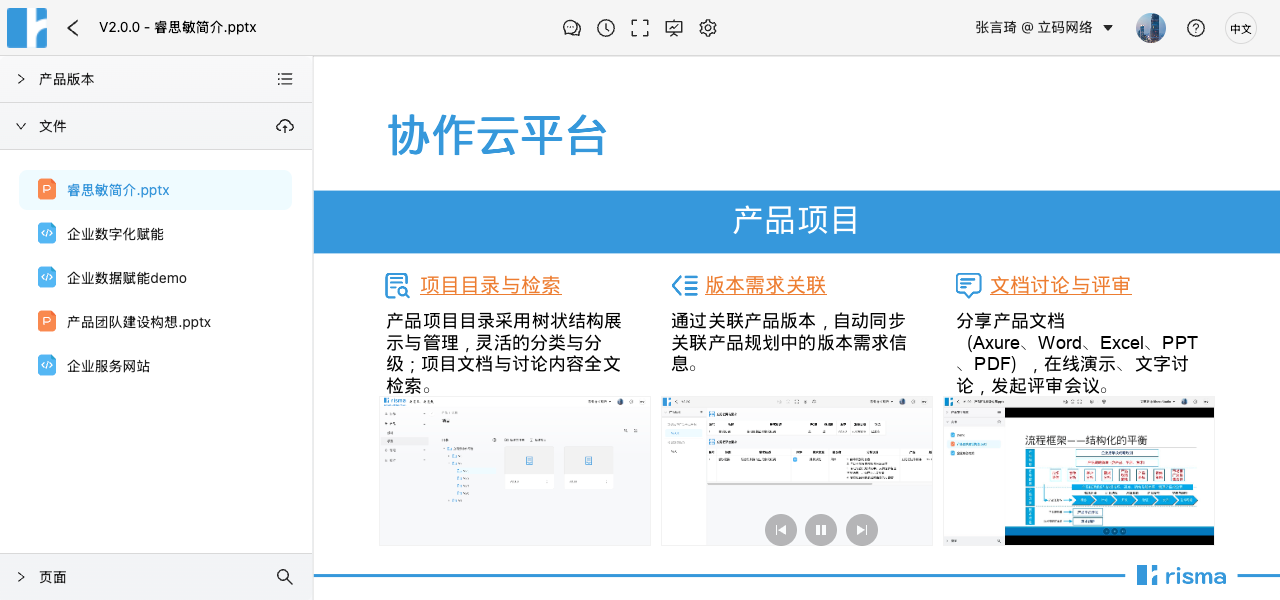This screenshot has width=1280, height=600.
Task: Upload a file using the cloud upload icon
Action: pyautogui.click(x=285, y=126)
